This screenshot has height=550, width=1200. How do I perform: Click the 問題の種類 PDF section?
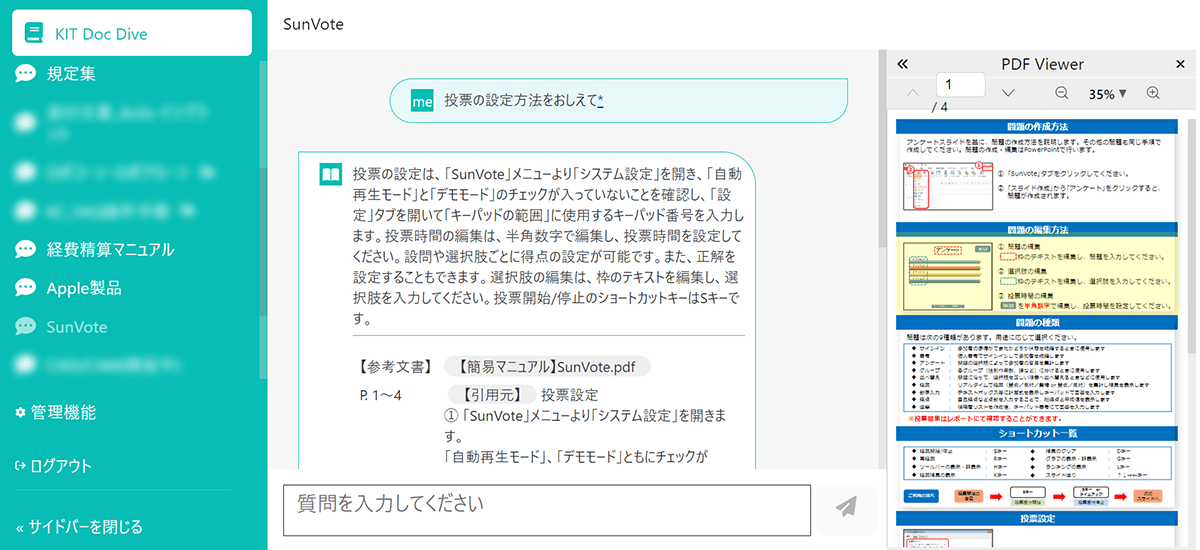(x=1037, y=322)
